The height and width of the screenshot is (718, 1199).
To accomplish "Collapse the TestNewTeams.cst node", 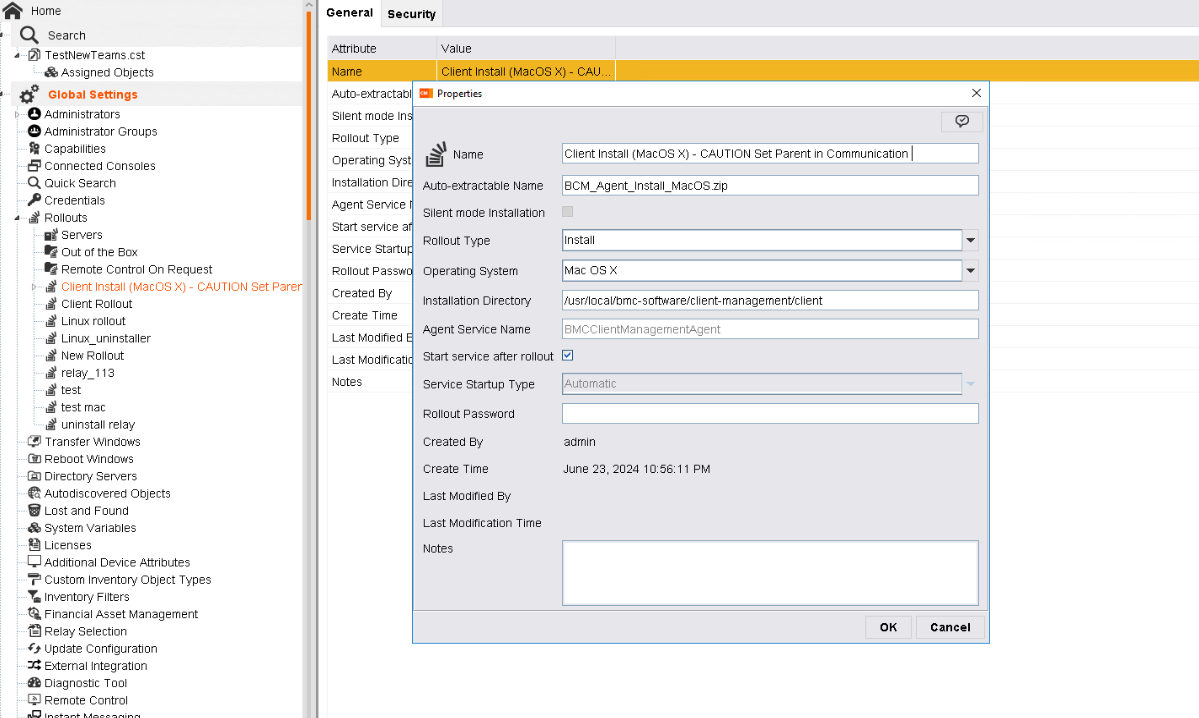I will click(17, 55).
